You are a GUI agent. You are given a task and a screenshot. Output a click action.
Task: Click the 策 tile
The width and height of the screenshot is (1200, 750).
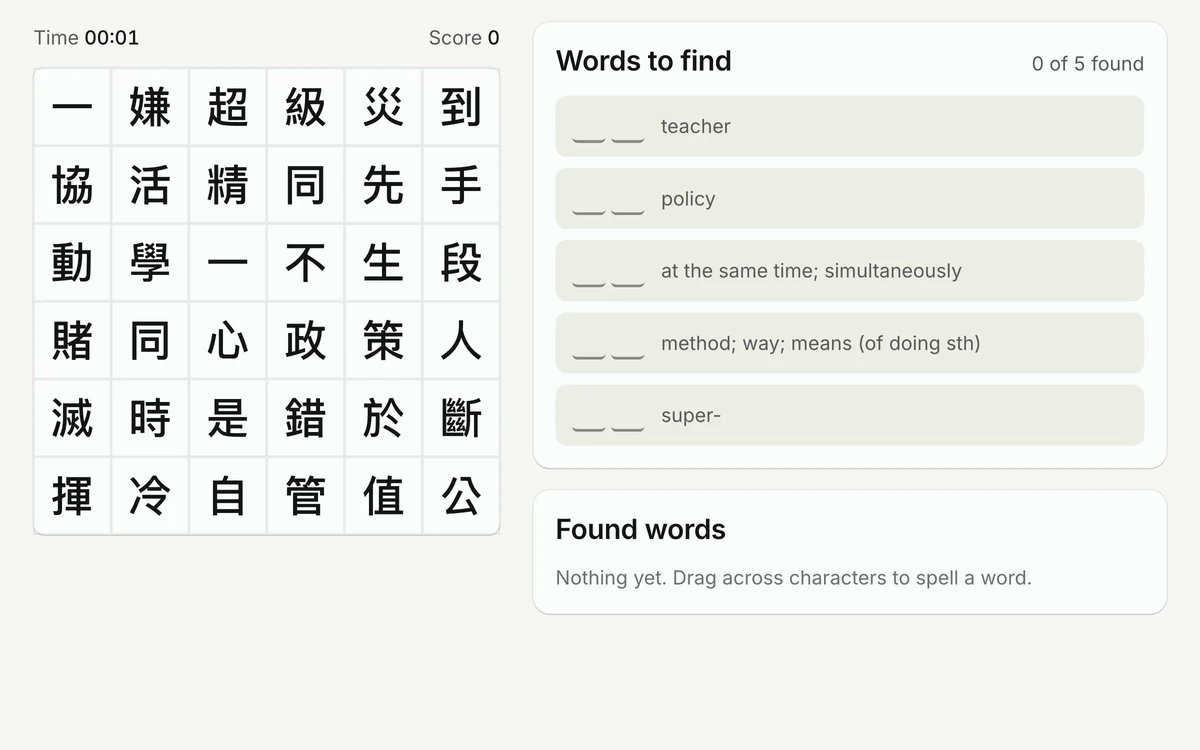click(384, 341)
